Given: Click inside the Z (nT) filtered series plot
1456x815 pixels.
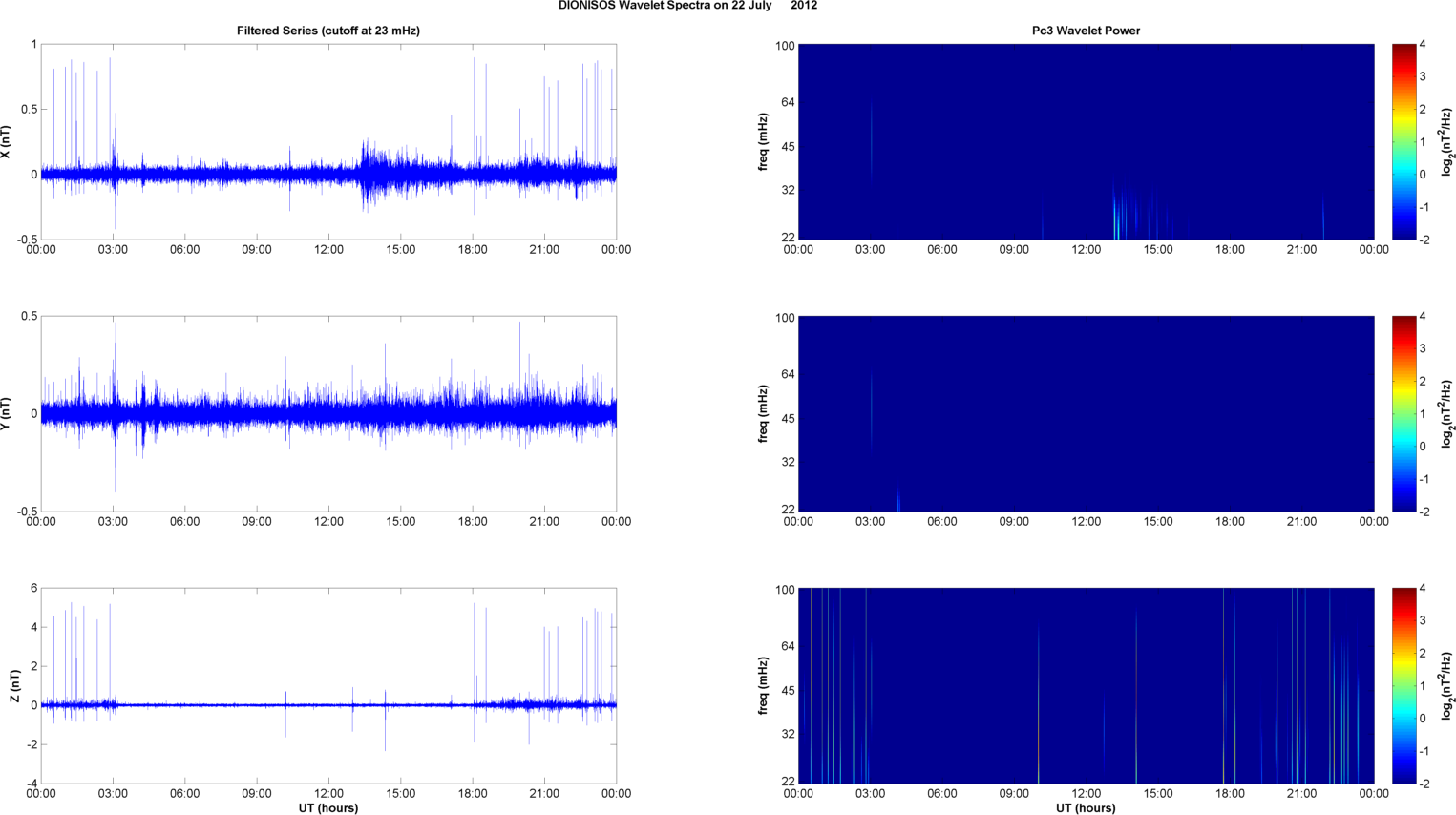Looking at the screenshot, I should (328, 685).
